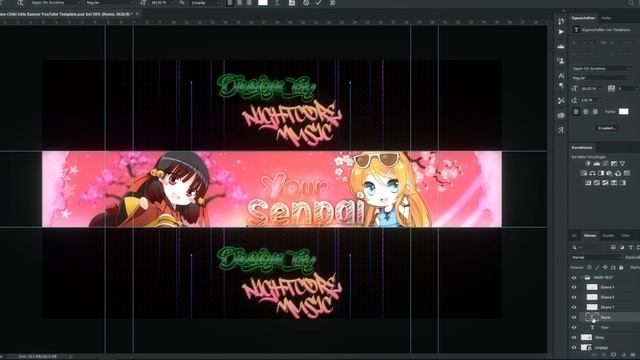Viewport: 640px width, 360px height.
Task: Toggle lock position in Layers panel
Action: click(x=605, y=267)
